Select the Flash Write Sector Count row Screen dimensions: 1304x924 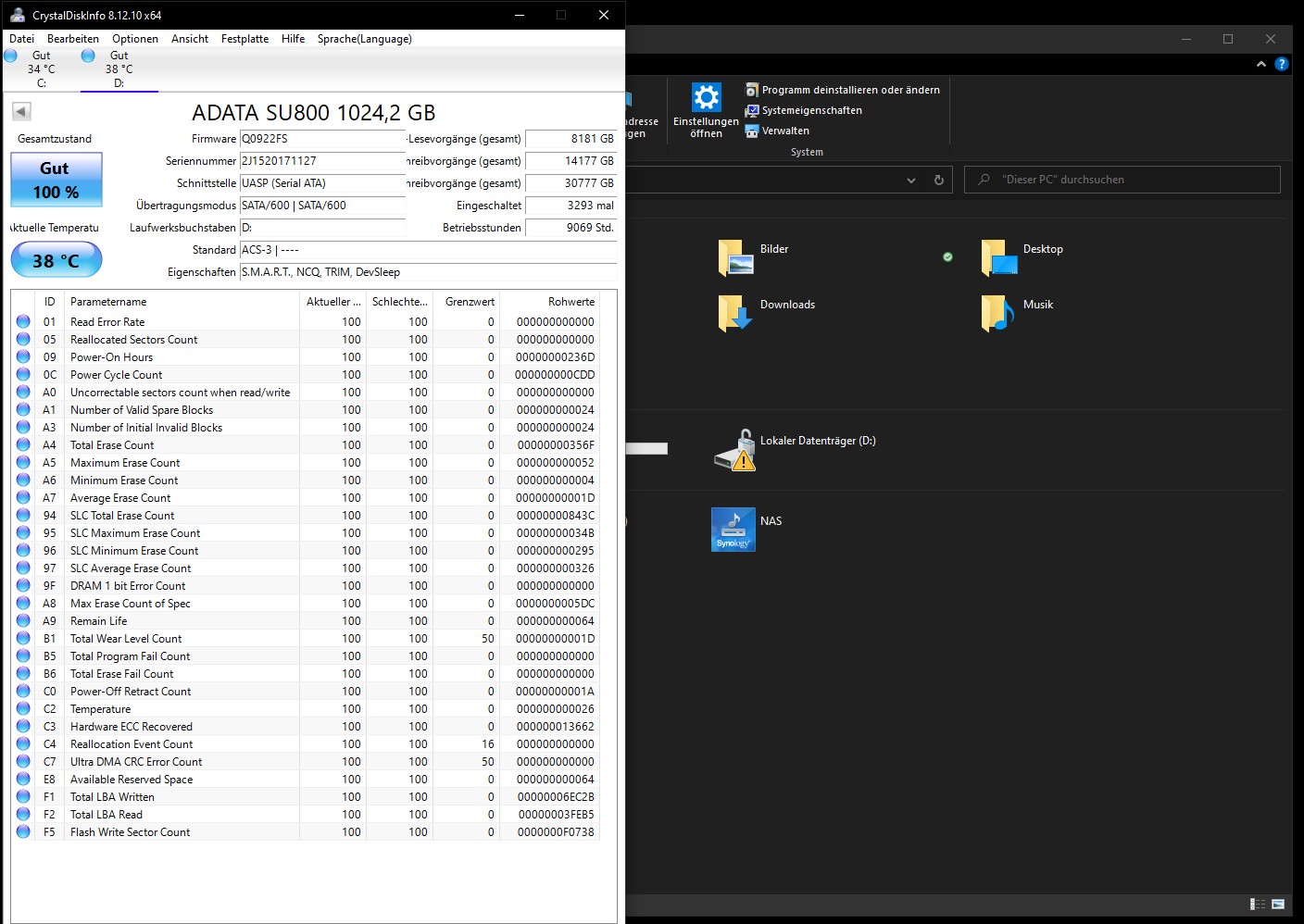point(306,832)
